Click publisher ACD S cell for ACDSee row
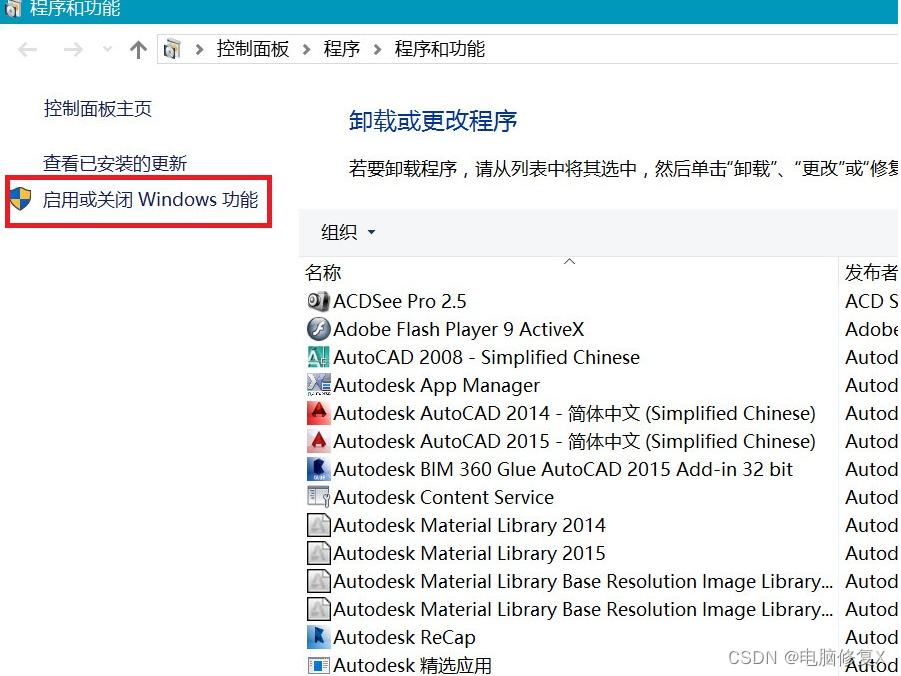901x676 pixels. pyautogui.click(x=871, y=301)
